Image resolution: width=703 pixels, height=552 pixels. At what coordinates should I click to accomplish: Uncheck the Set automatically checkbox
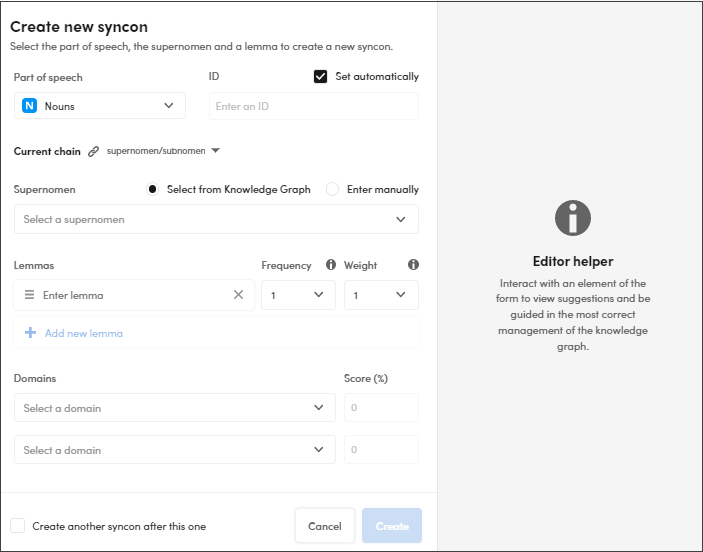tap(321, 77)
